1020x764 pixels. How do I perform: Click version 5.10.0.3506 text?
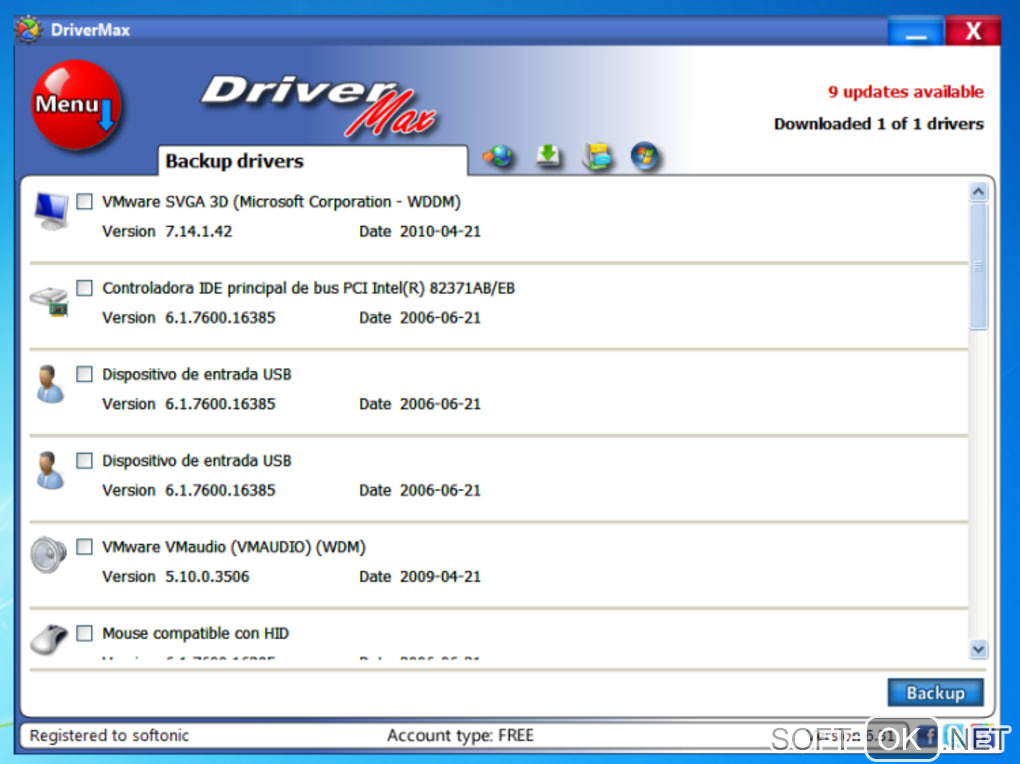coord(207,577)
